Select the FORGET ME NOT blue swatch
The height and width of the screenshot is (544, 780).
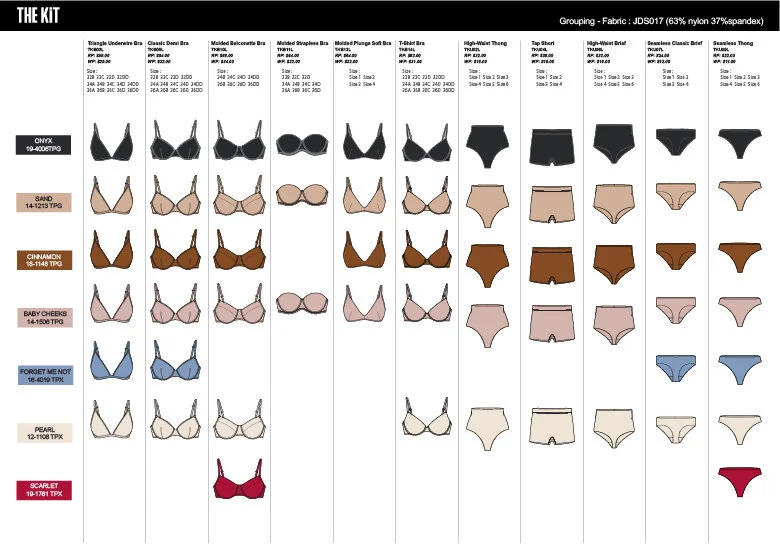tap(45, 375)
